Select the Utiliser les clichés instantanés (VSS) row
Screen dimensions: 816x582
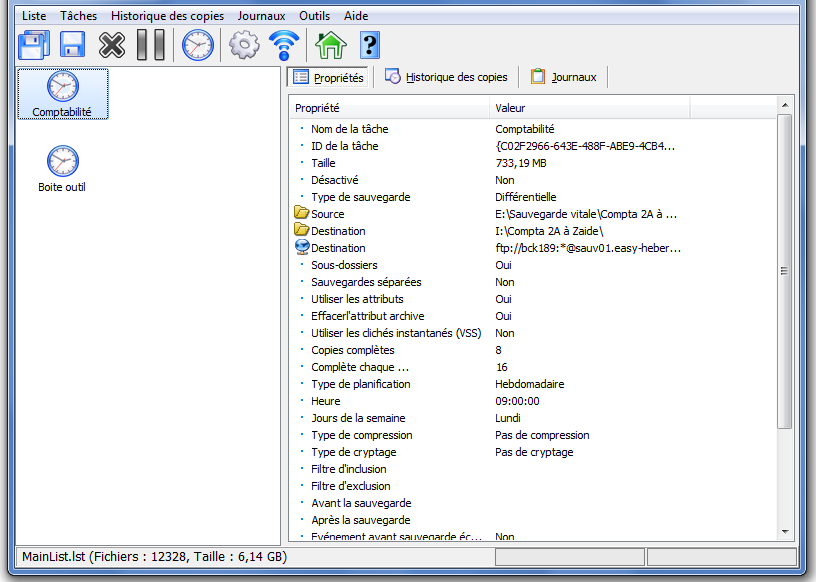tap(533, 333)
